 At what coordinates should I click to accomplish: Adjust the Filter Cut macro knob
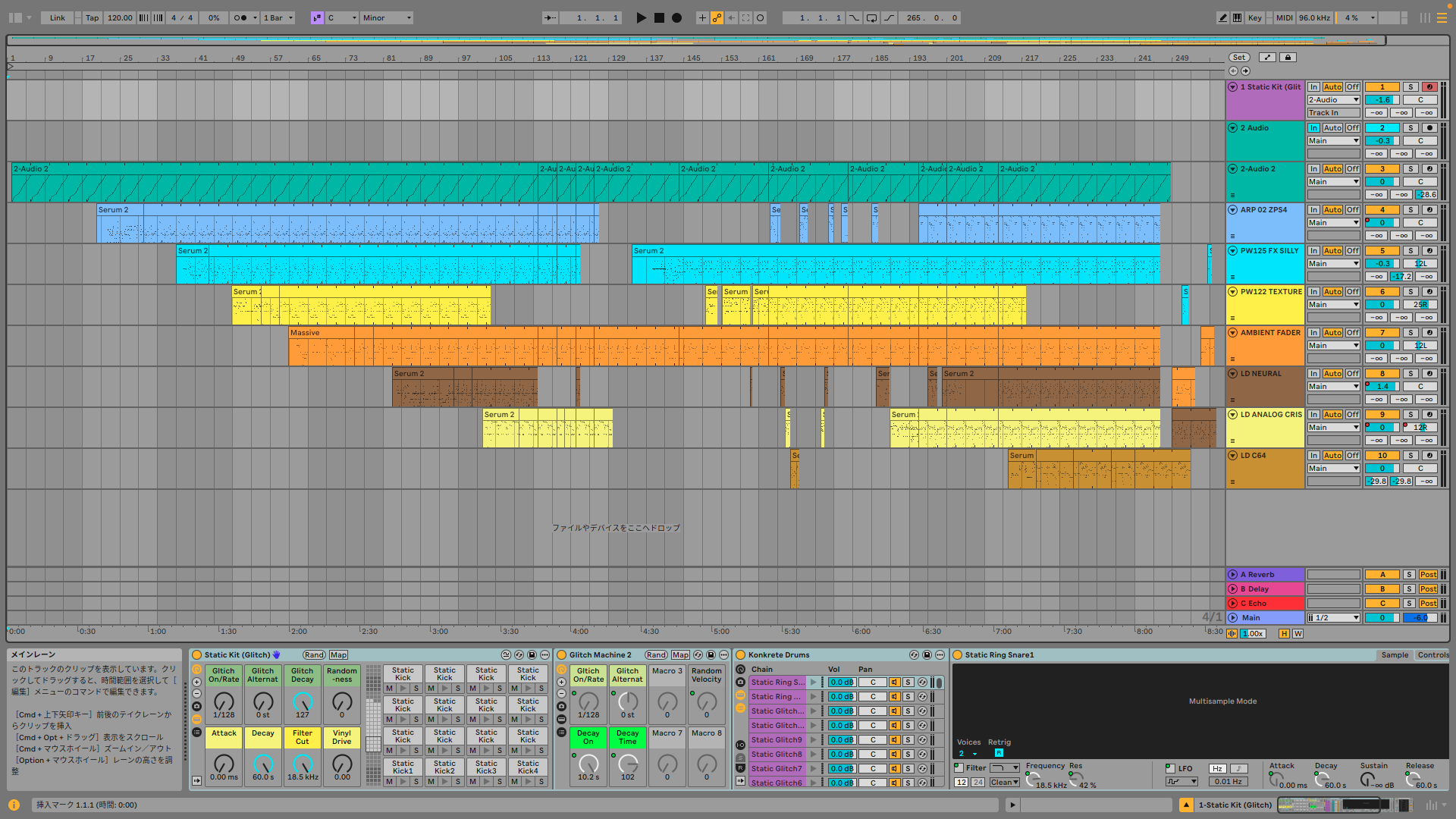pos(303,763)
